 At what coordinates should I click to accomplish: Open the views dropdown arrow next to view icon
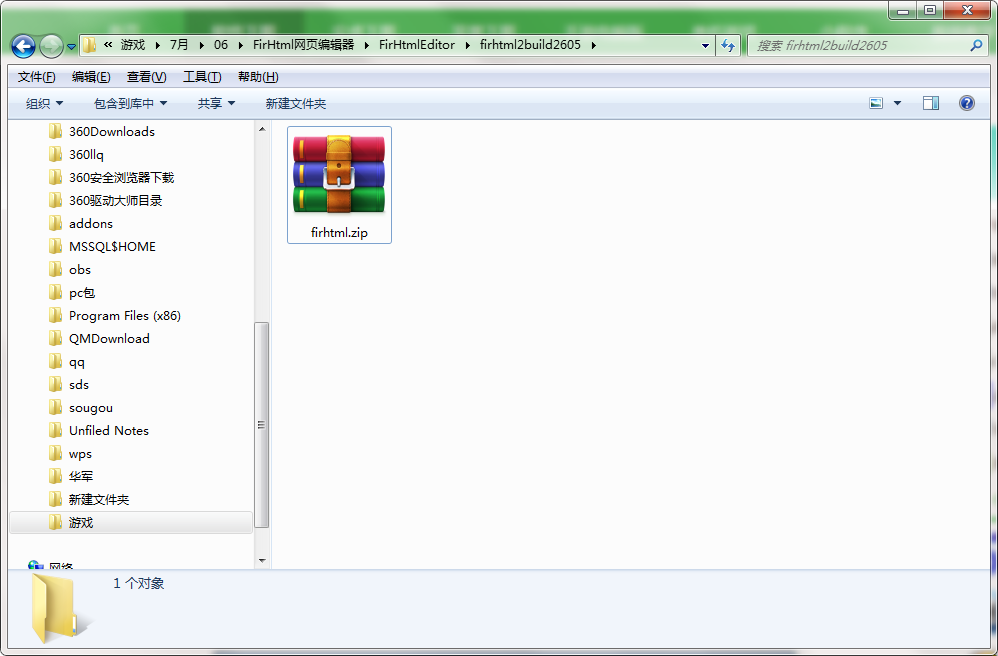[897, 102]
